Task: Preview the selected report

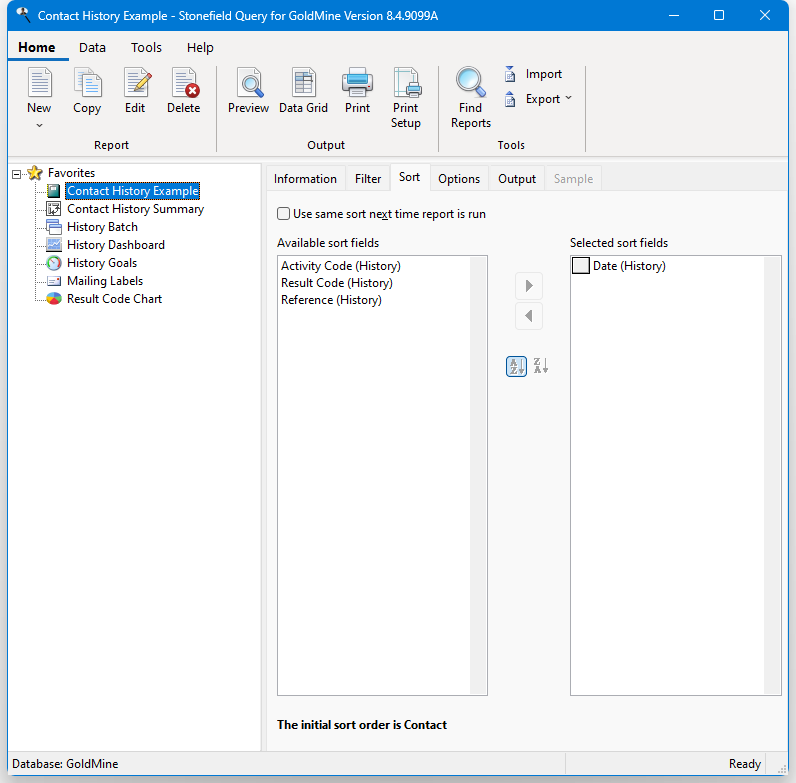Action: pyautogui.click(x=249, y=91)
